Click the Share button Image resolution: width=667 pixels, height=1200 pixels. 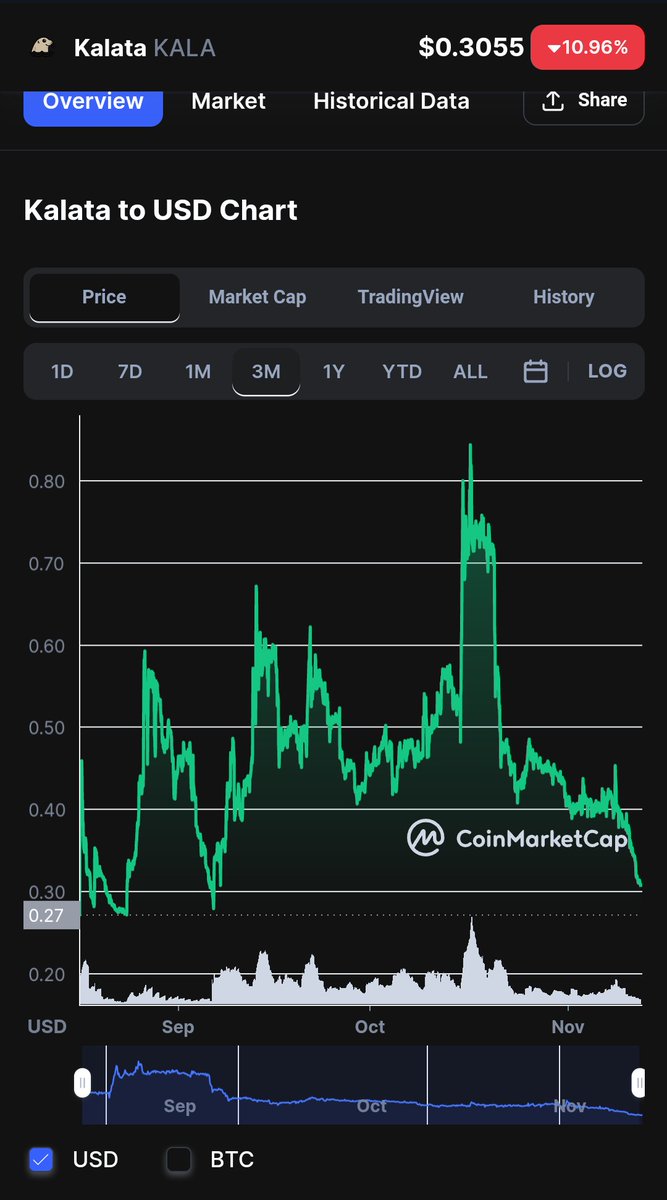click(583, 101)
